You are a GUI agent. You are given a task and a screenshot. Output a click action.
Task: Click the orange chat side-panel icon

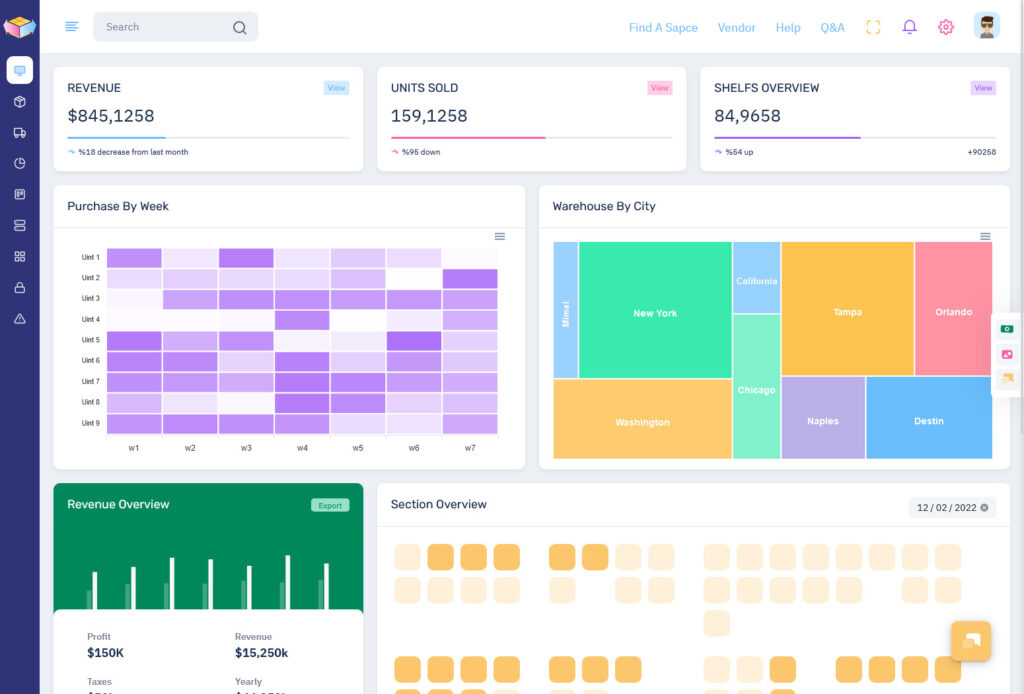pos(1006,378)
